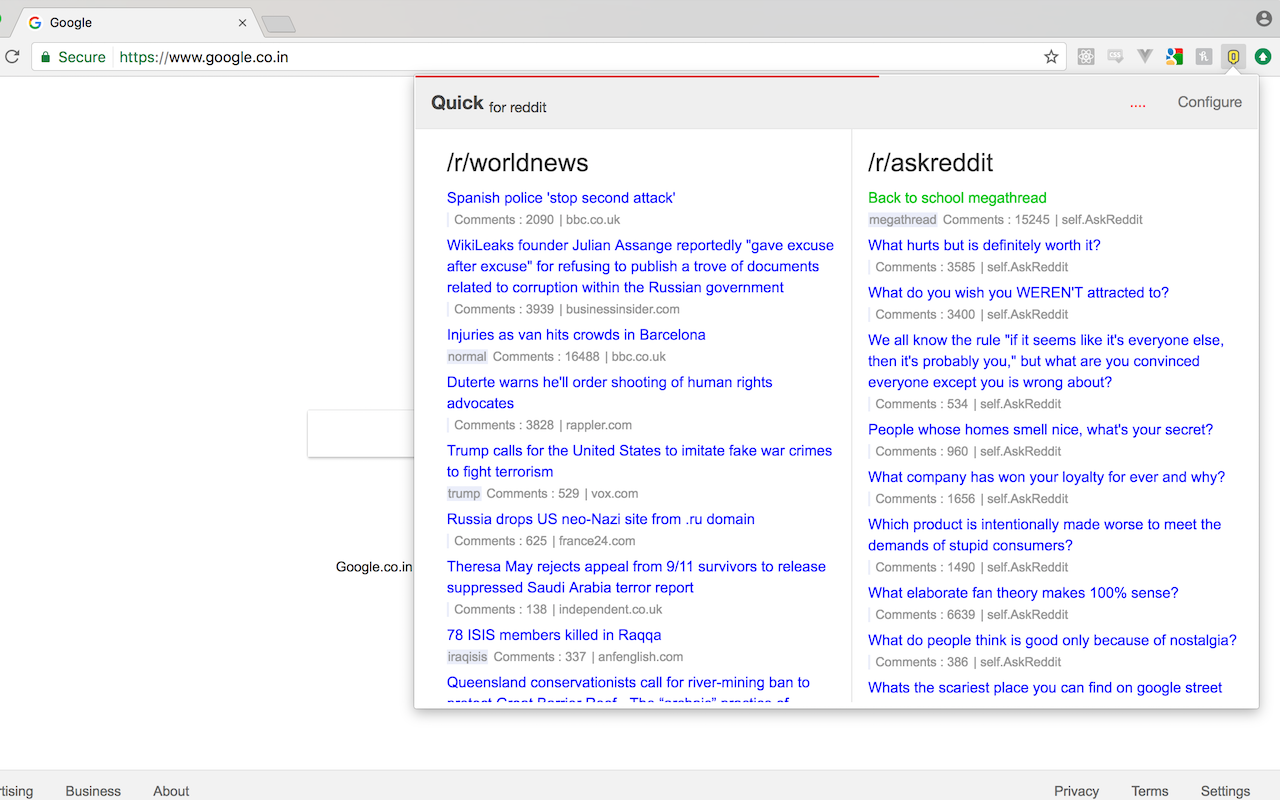This screenshot has width=1280, height=800.
Task: Open Configure in Quick for reddit
Action: (1209, 102)
